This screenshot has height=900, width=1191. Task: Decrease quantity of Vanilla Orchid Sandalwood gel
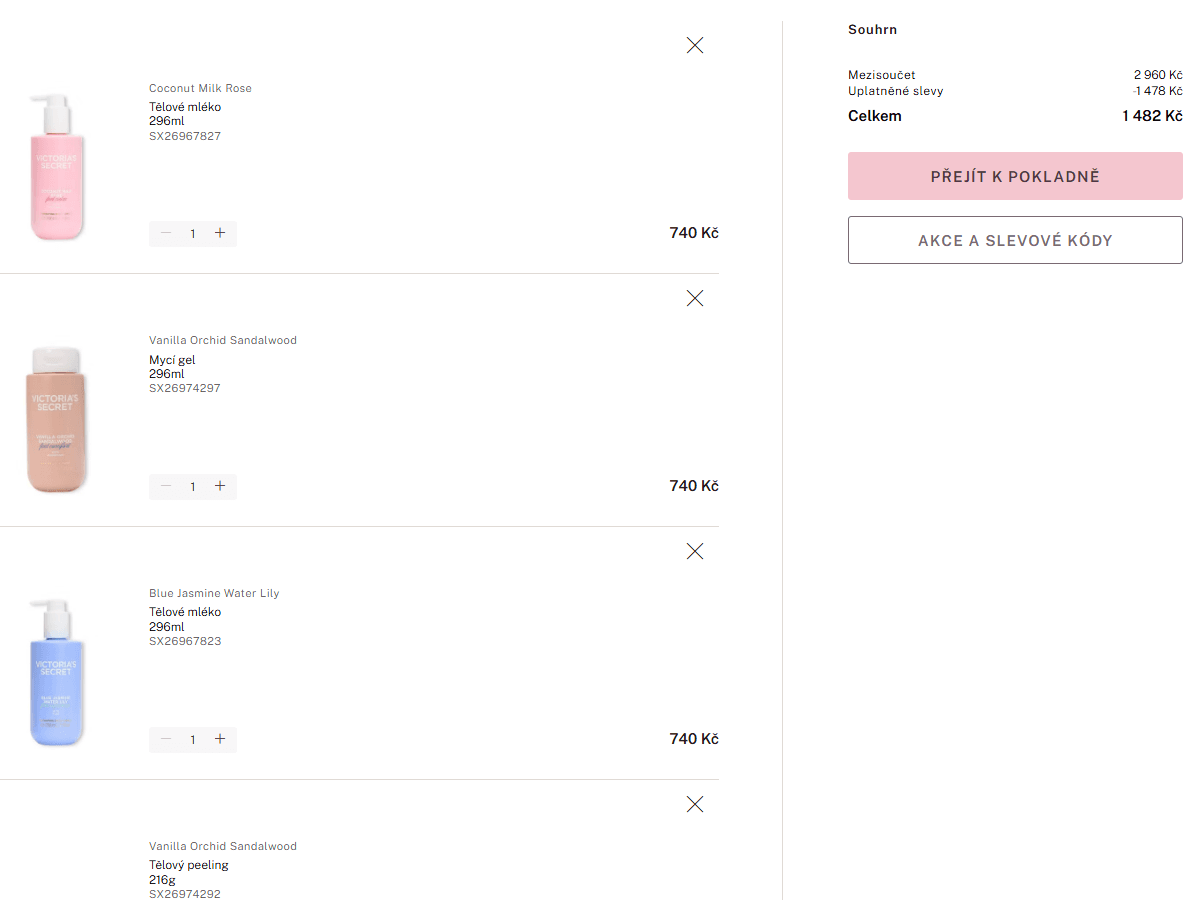pyautogui.click(x=165, y=486)
